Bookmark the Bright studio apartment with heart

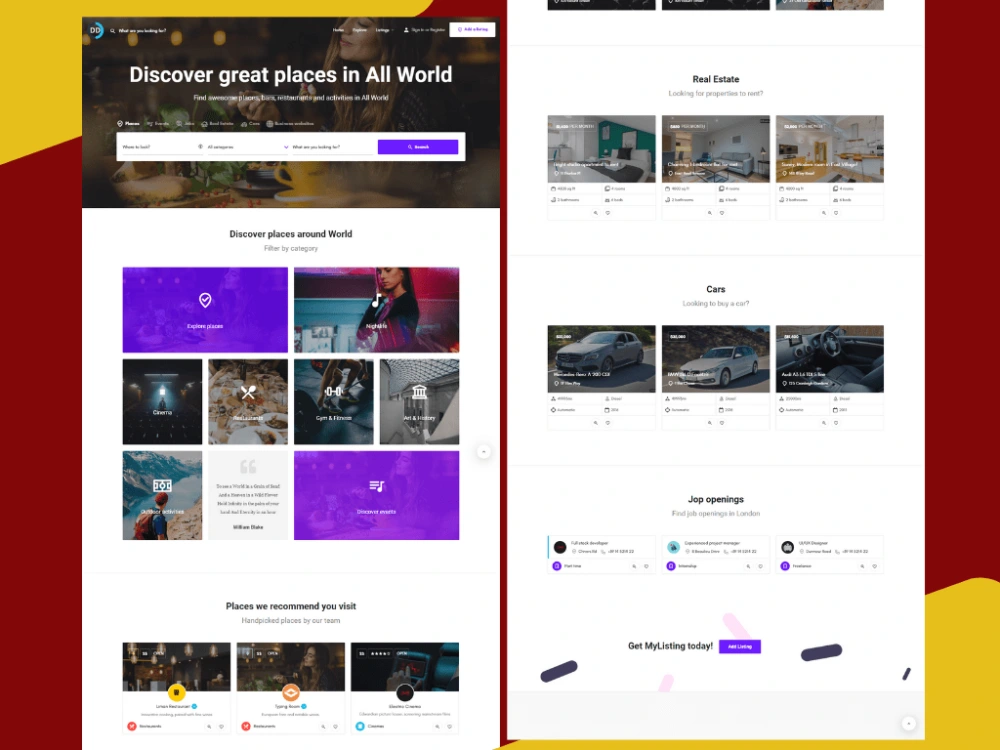click(608, 213)
